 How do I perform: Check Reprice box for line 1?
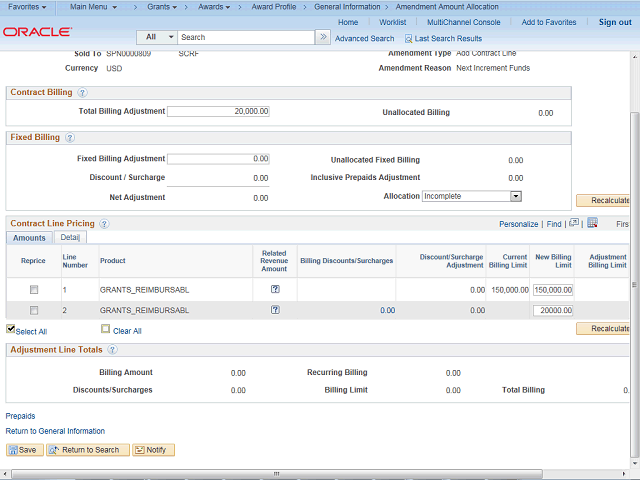pyautogui.click(x=33, y=289)
